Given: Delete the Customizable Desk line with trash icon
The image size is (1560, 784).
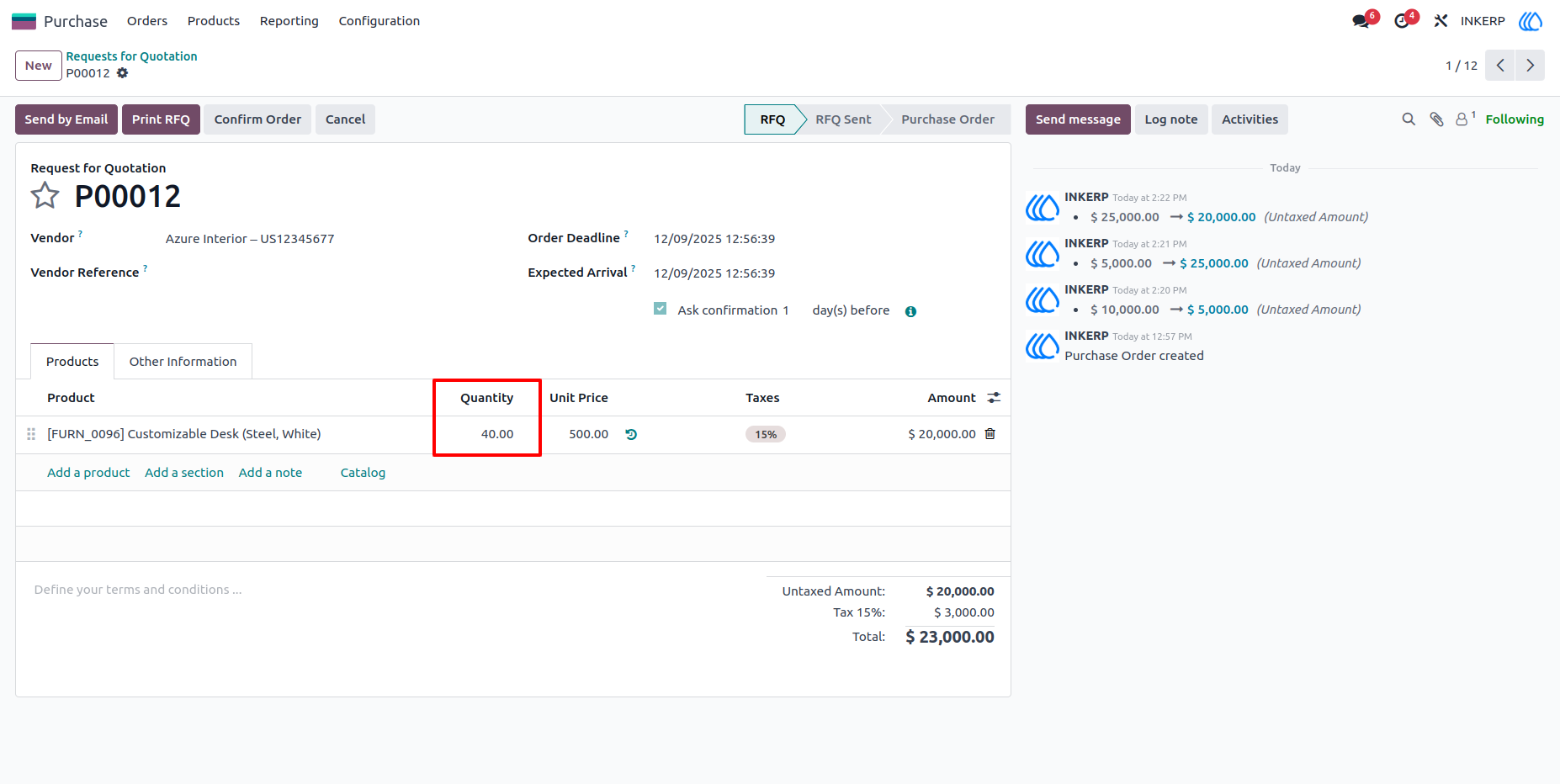Looking at the screenshot, I should pyautogui.click(x=990, y=434).
